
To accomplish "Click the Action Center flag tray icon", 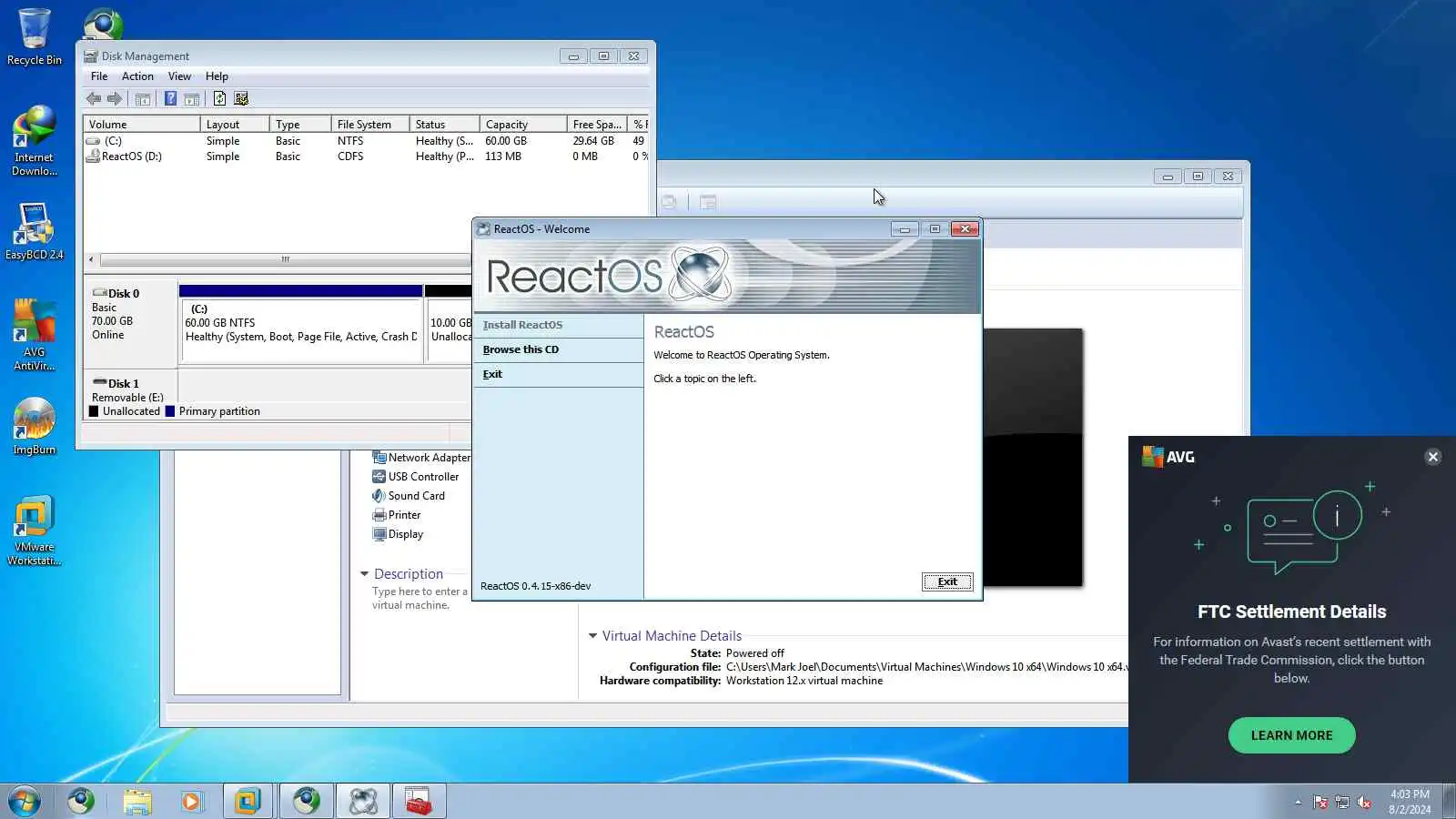I will 1320,802.
